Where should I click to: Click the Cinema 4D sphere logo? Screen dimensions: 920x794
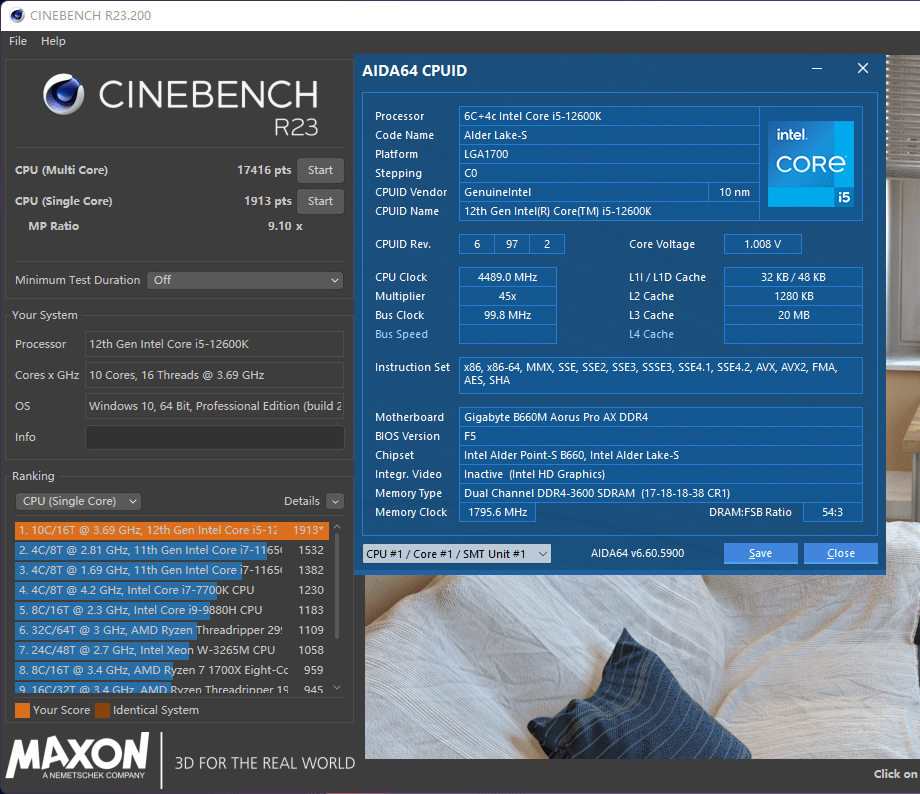click(x=64, y=94)
